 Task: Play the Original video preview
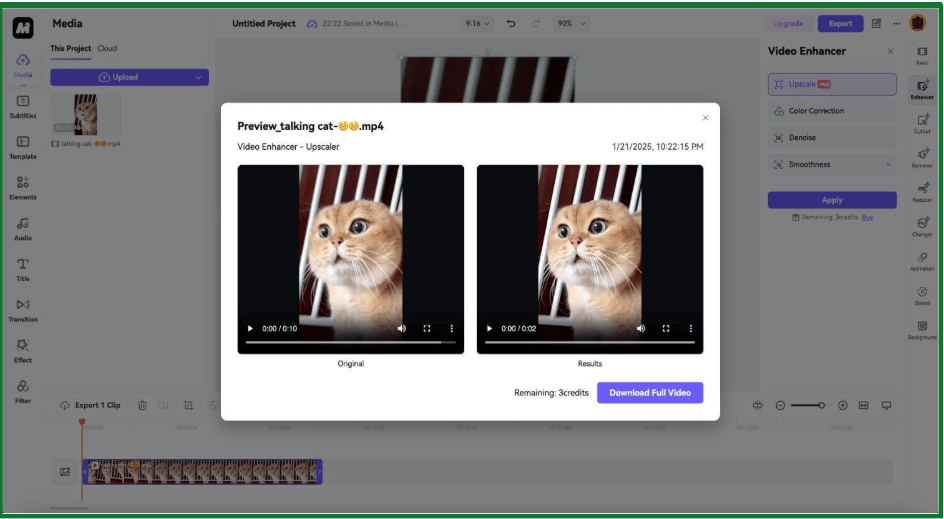(250, 328)
